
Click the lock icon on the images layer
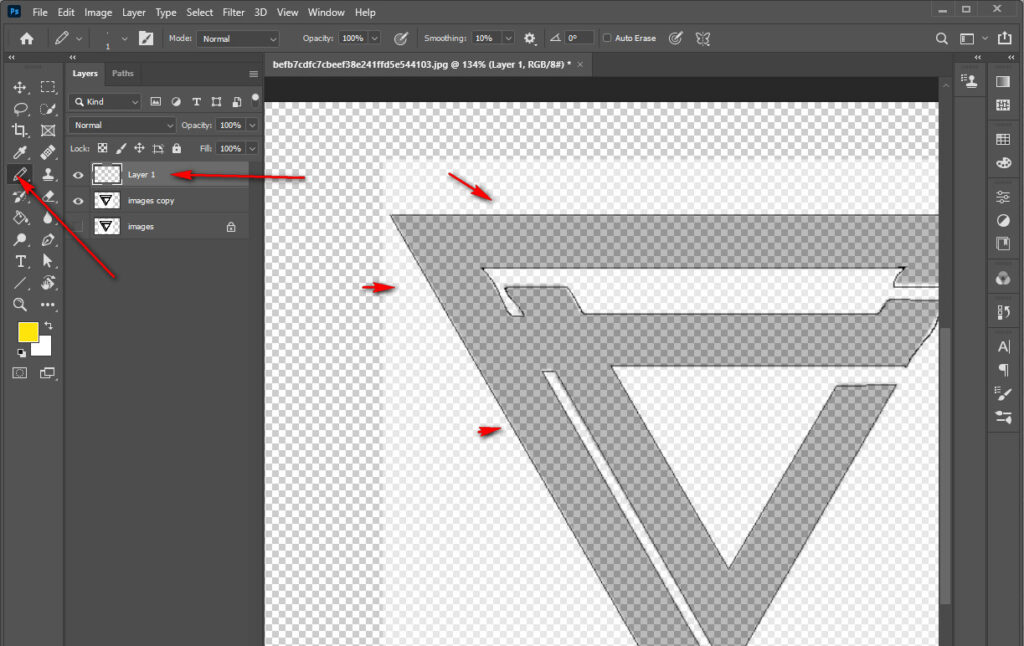(231, 226)
